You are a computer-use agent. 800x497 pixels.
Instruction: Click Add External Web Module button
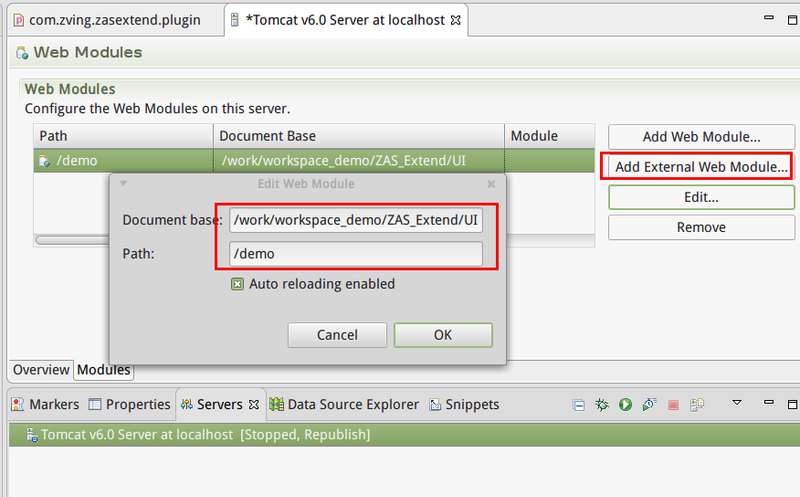click(x=700, y=167)
